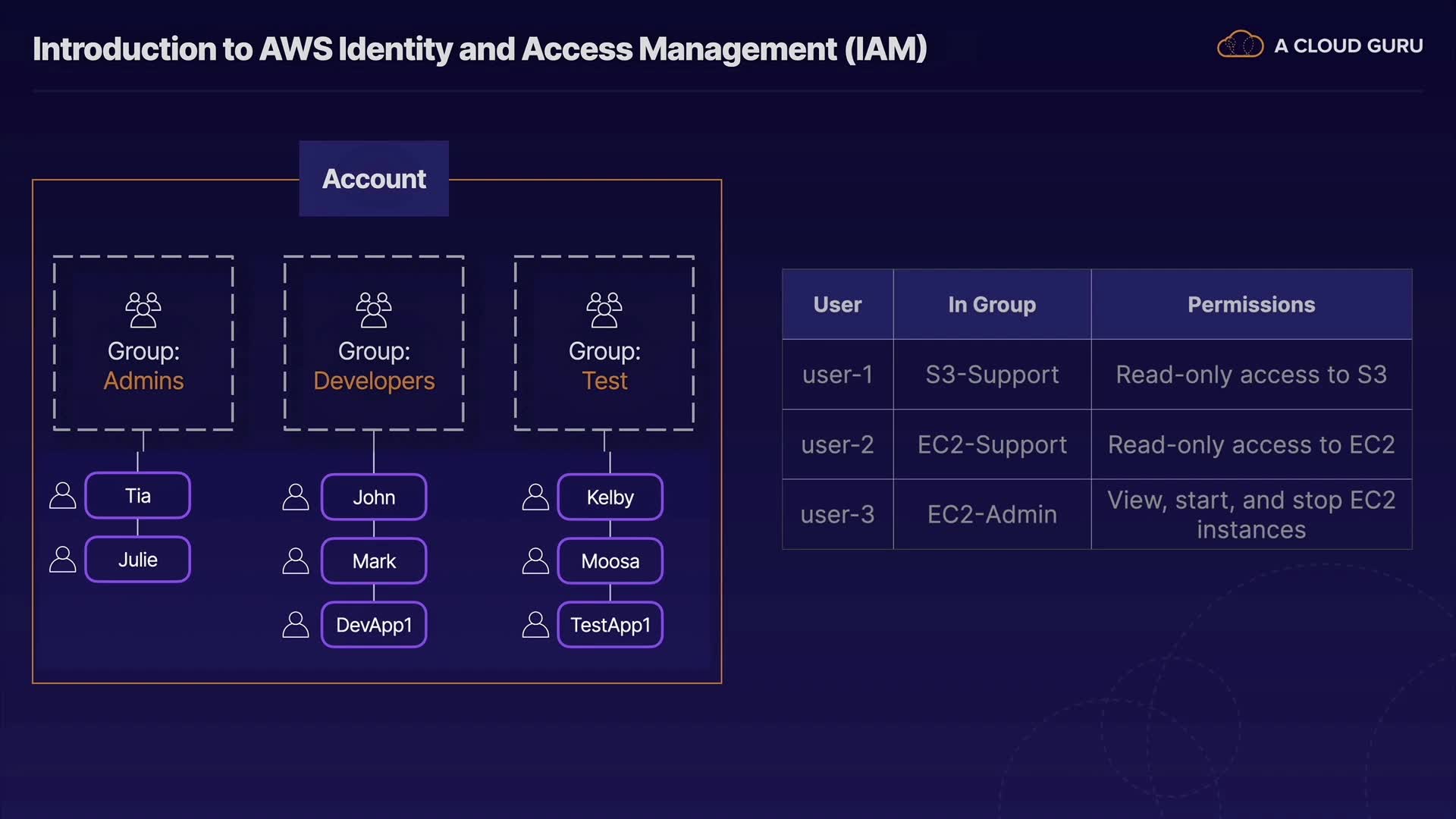This screenshot has width=1456, height=819.
Task: Click the EC2-Support group cell
Action: 992,444
